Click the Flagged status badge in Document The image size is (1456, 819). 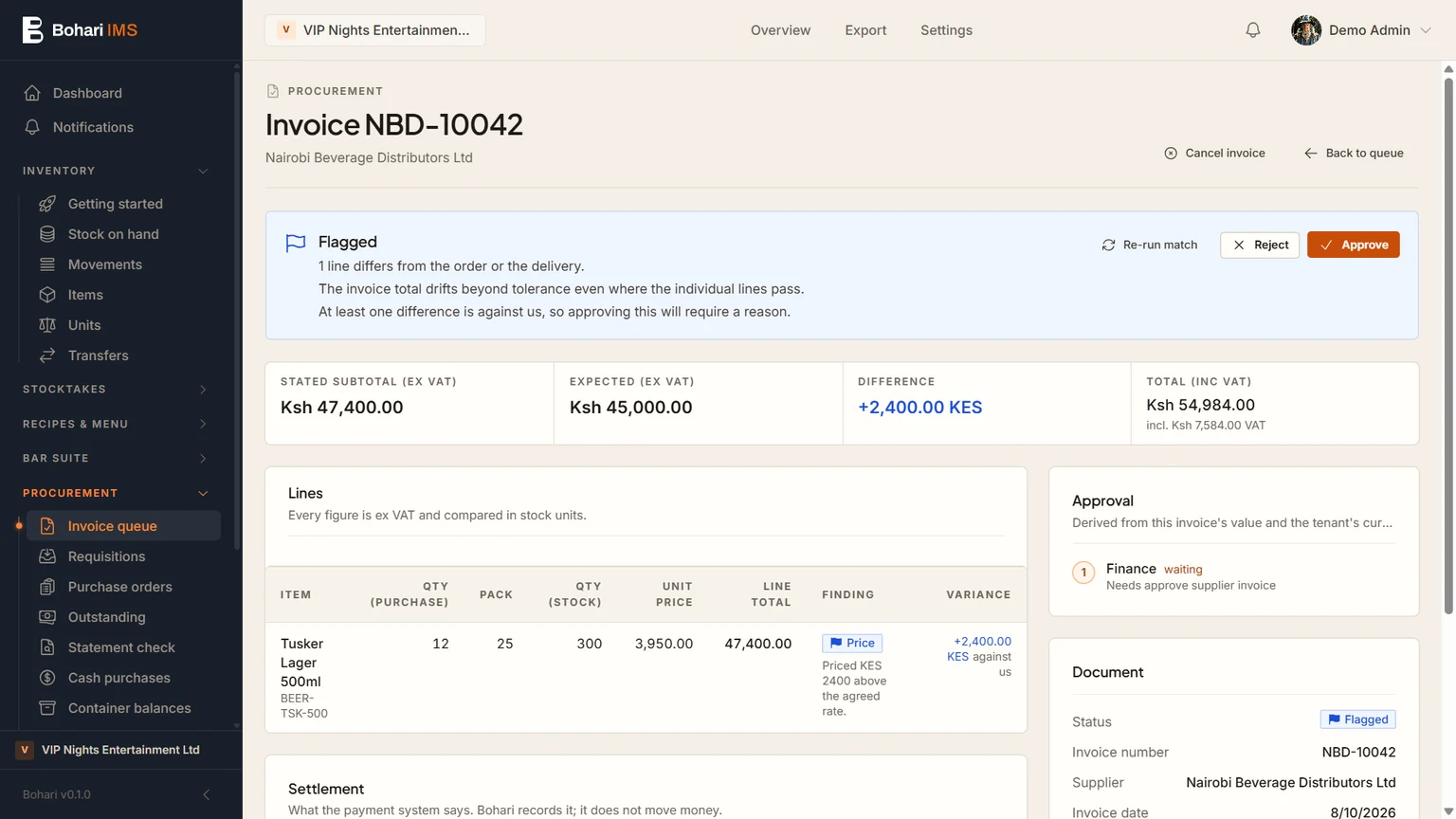(x=1357, y=719)
